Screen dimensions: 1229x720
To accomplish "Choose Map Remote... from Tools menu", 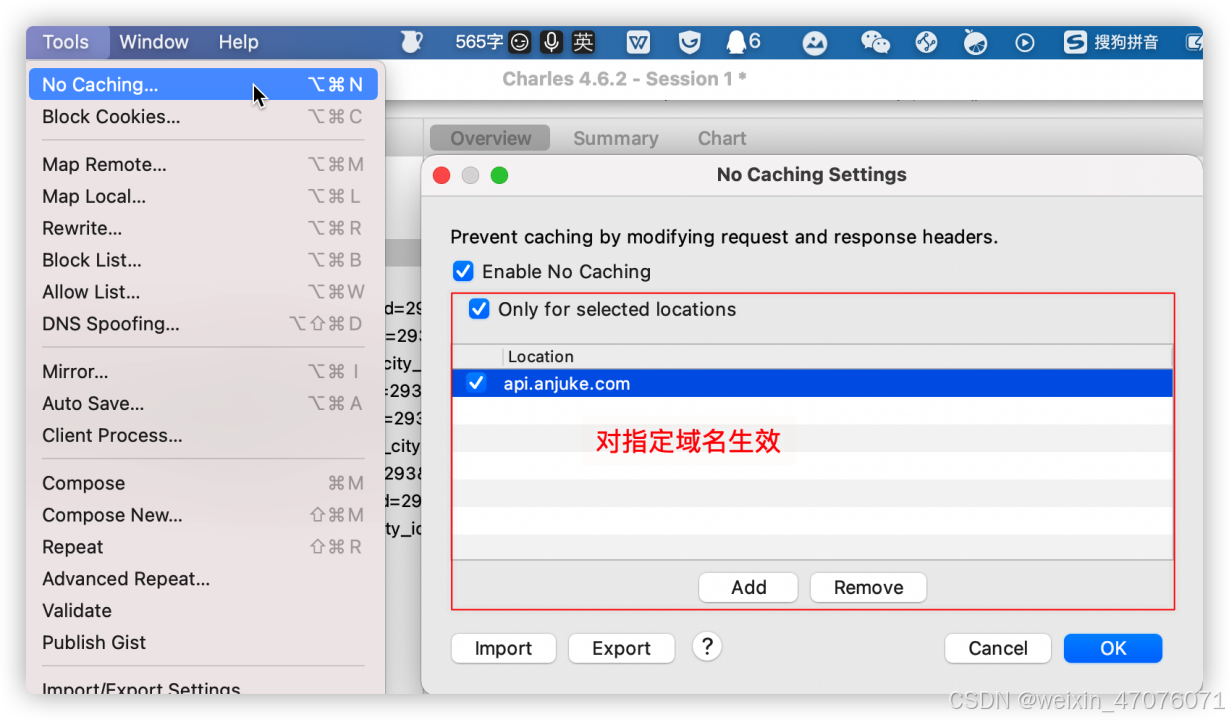I will tap(203, 165).
